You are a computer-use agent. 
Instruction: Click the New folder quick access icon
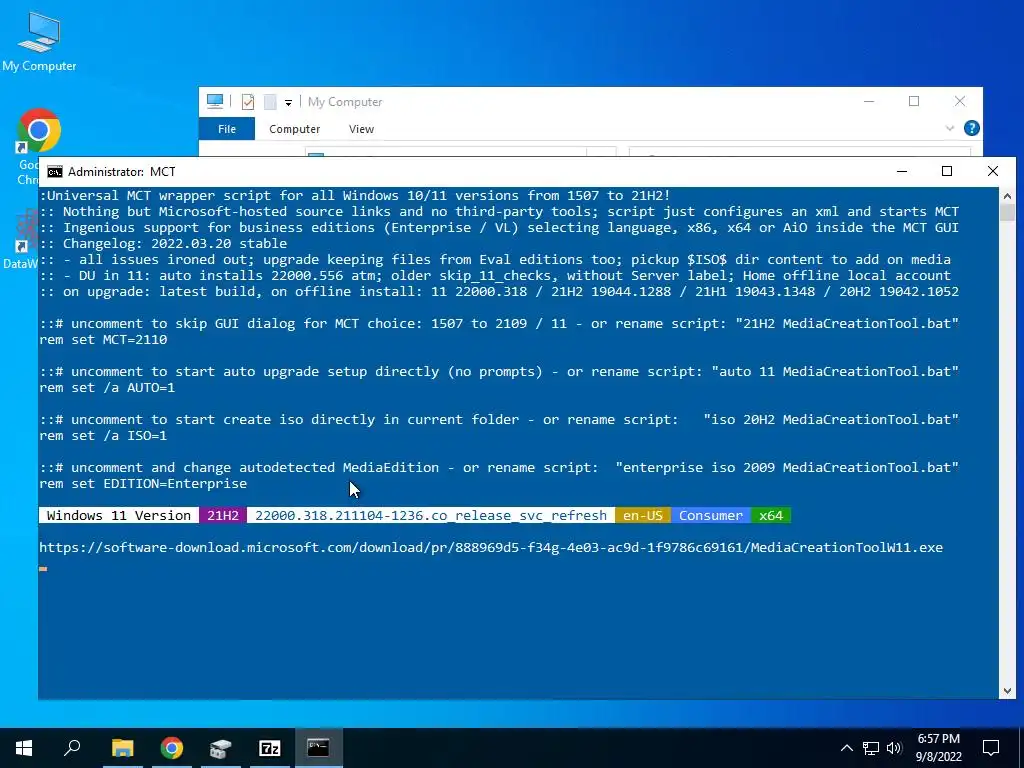pos(270,102)
